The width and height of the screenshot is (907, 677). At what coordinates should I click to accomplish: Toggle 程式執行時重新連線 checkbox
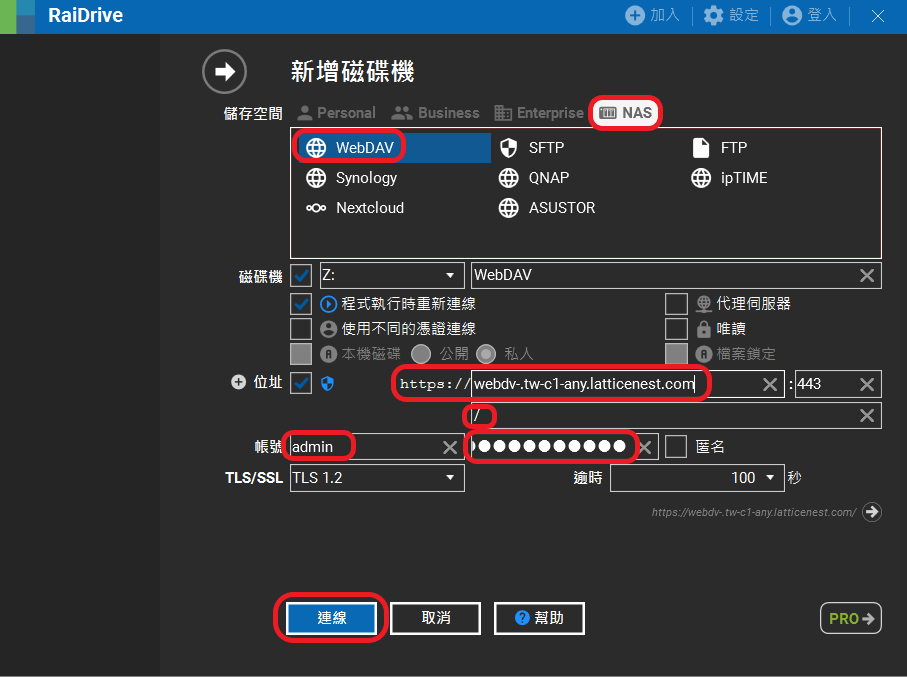(301, 304)
